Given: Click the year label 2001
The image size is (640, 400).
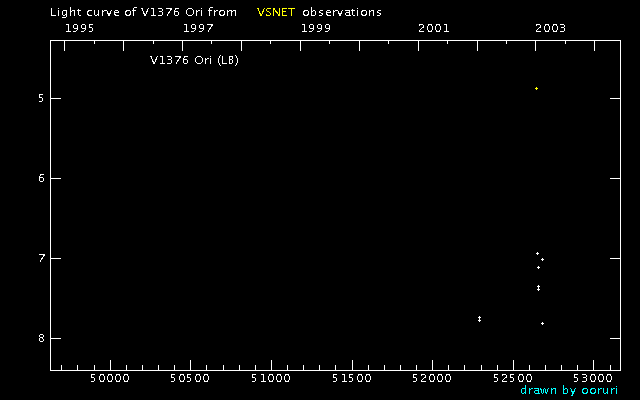Looking at the screenshot, I should (x=433, y=28).
